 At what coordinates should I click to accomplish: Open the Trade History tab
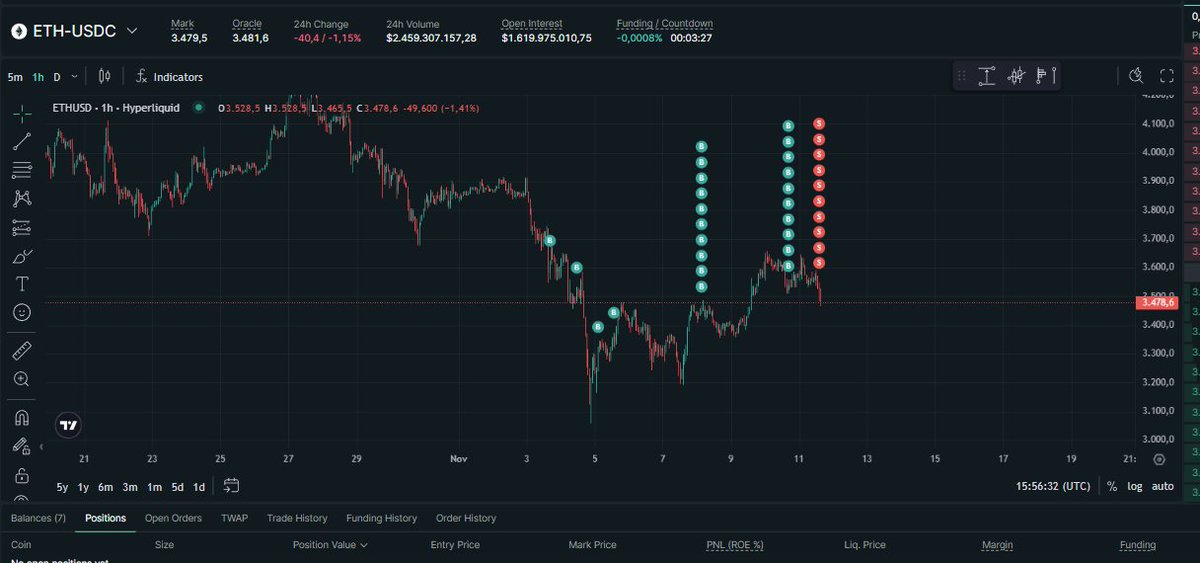(x=297, y=518)
